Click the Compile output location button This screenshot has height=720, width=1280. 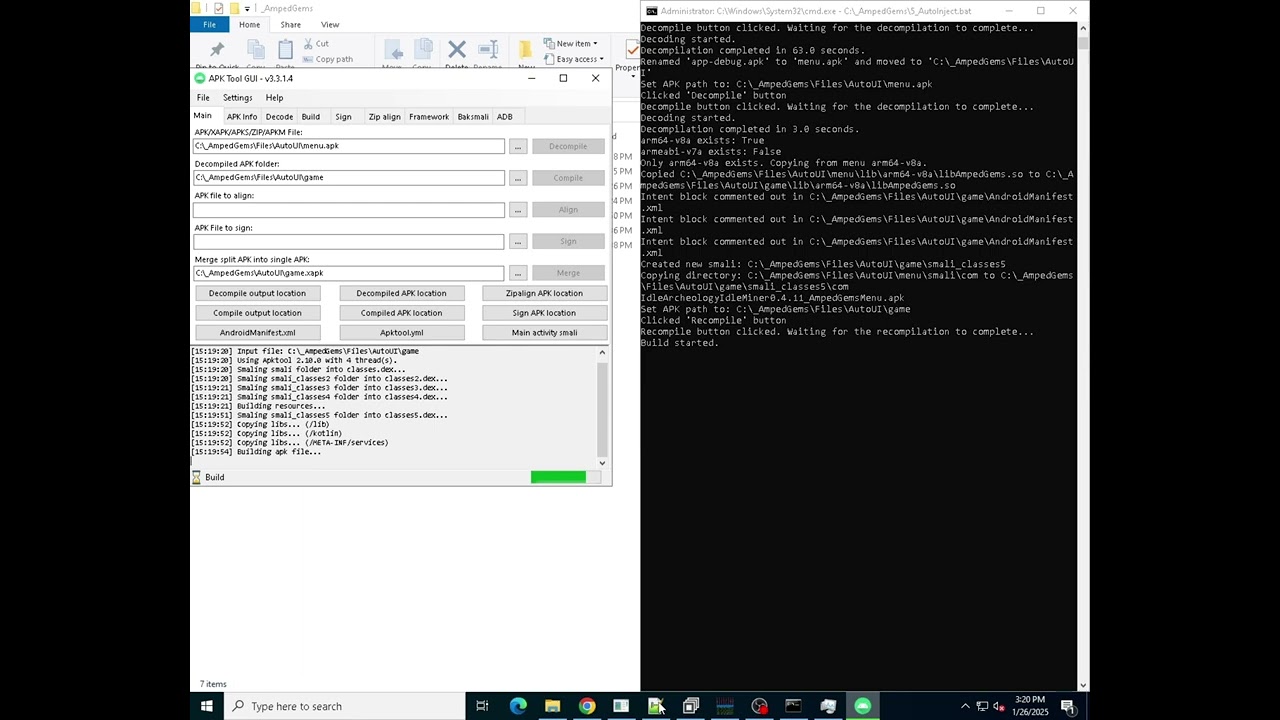(257, 313)
